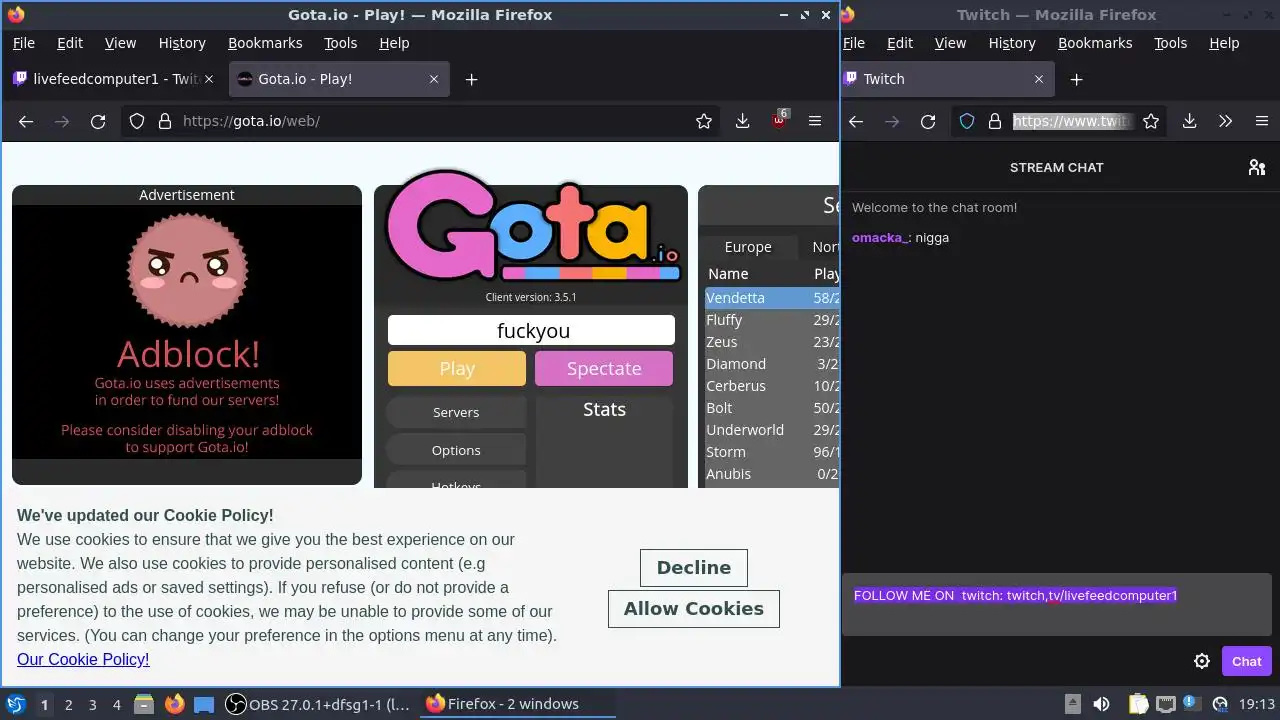The height and width of the screenshot is (720, 1280).
Task: Open File menu in Gota.io window
Action: (23, 43)
